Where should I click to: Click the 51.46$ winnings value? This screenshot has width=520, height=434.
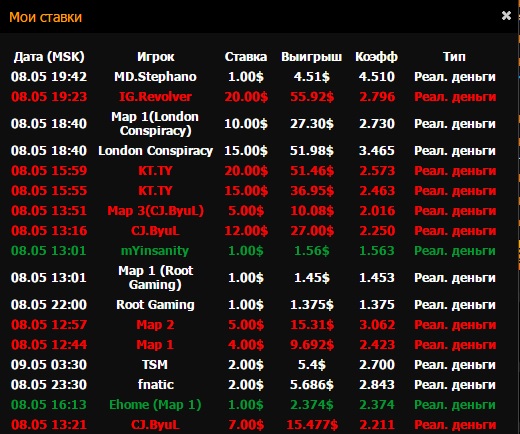[x=312, y=171]
